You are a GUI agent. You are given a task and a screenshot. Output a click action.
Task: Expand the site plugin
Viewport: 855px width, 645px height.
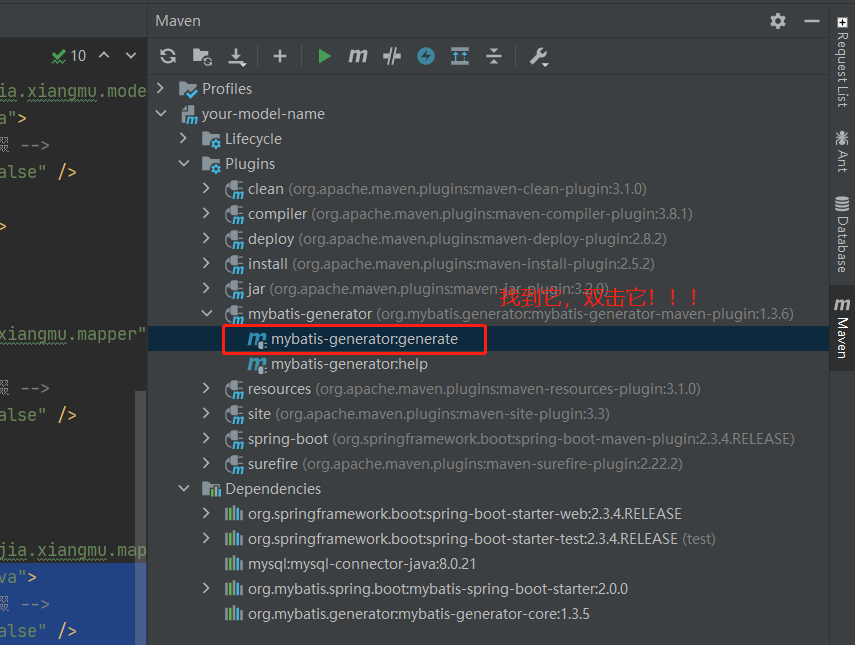coord(206,413)
